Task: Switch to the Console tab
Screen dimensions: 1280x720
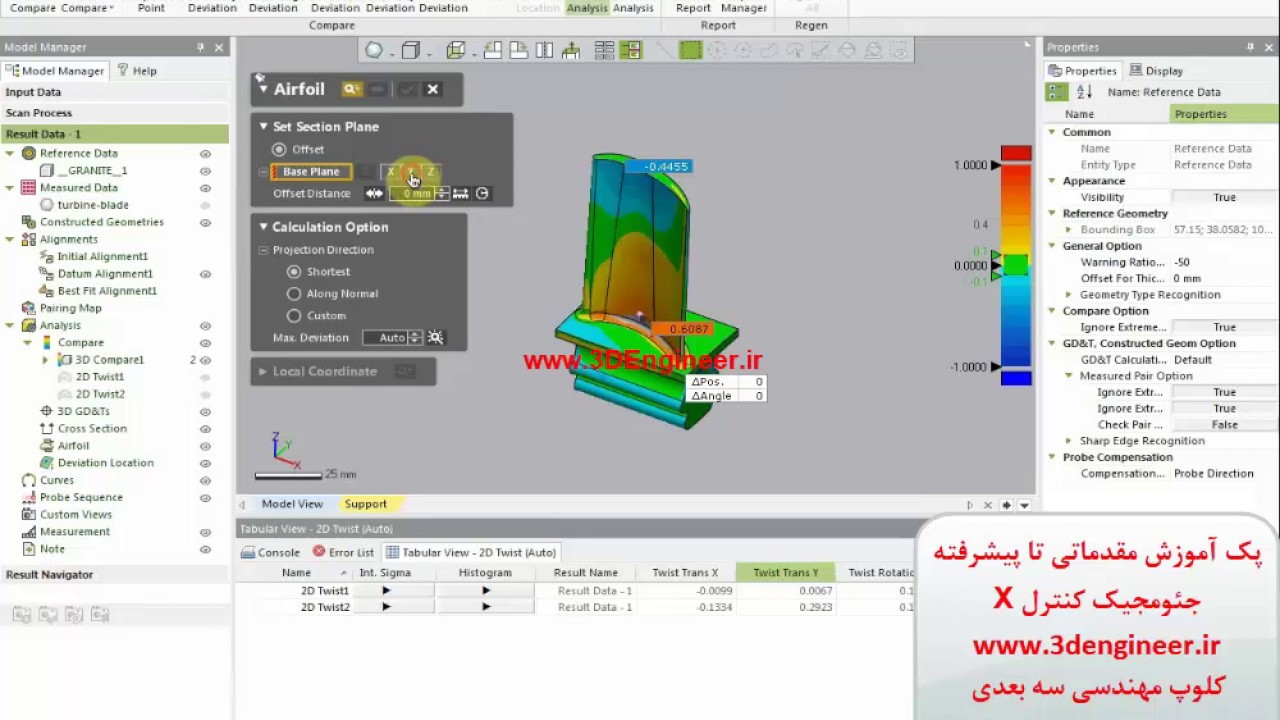Action: (271, 552)
